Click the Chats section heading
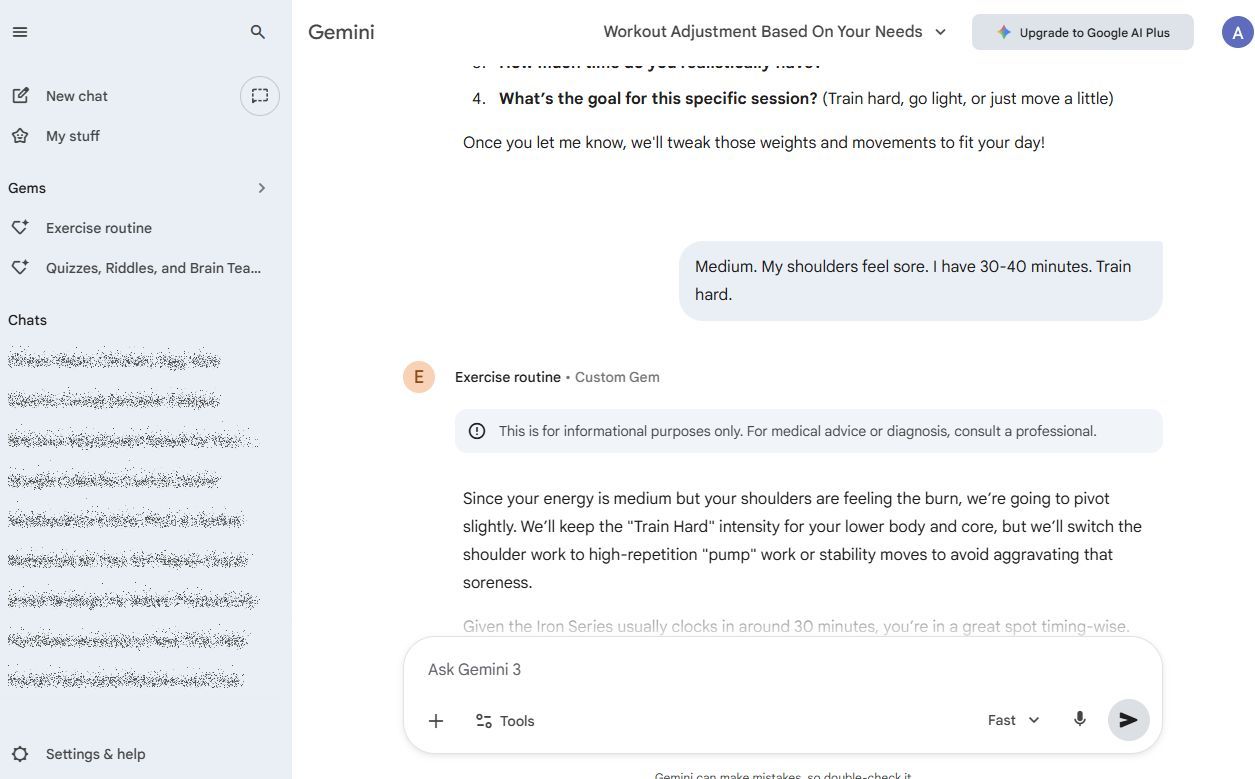Viewport: 1255px width, 779px height. pos(27,320)
